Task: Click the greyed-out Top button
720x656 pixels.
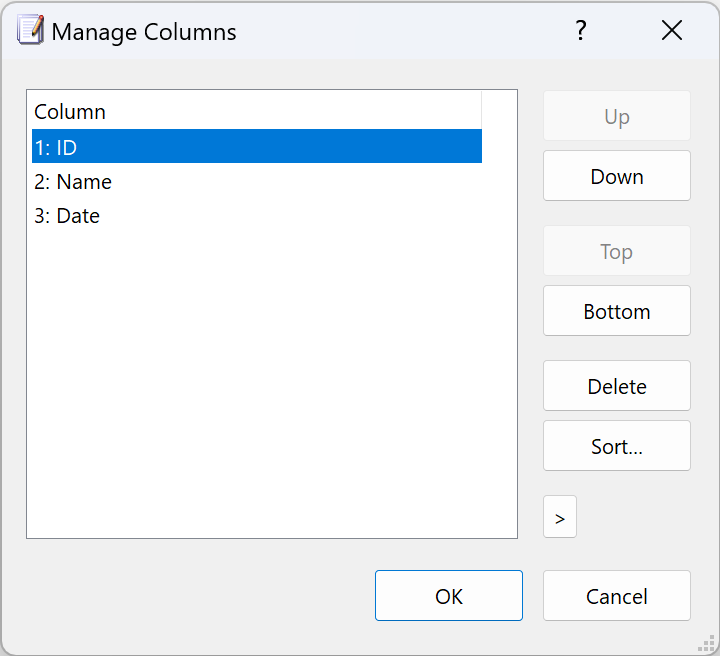Action: [617, 251]
